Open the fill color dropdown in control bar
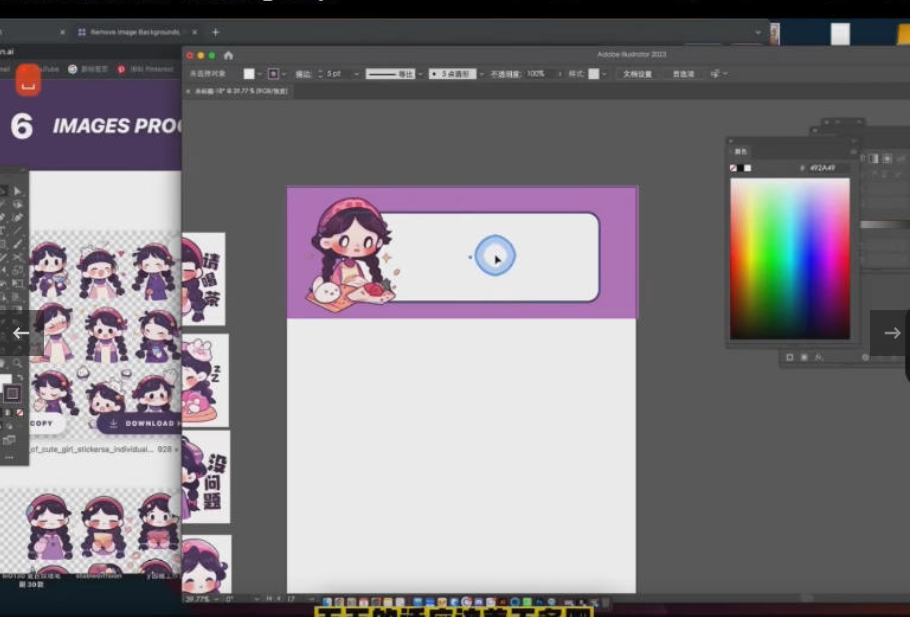The height and width of the screenshot is (617, 910). coord(261,74)
